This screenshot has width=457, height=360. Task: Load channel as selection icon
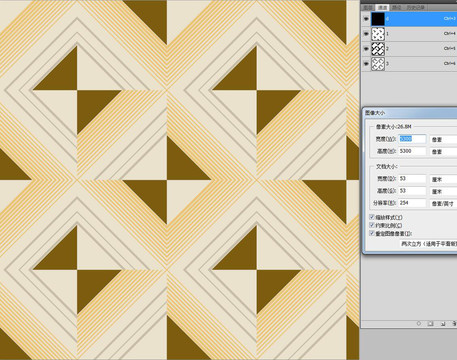pyautogui.click(x=419, y=323)
